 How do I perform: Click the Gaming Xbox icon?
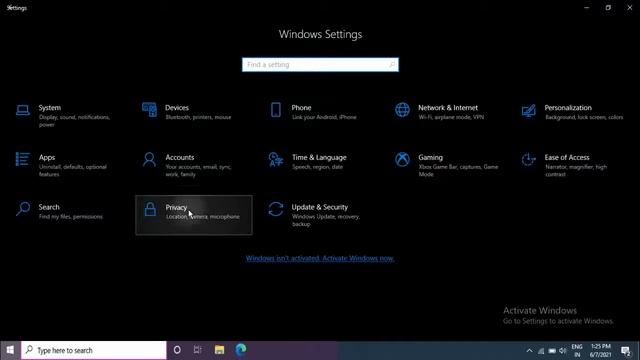402,159
